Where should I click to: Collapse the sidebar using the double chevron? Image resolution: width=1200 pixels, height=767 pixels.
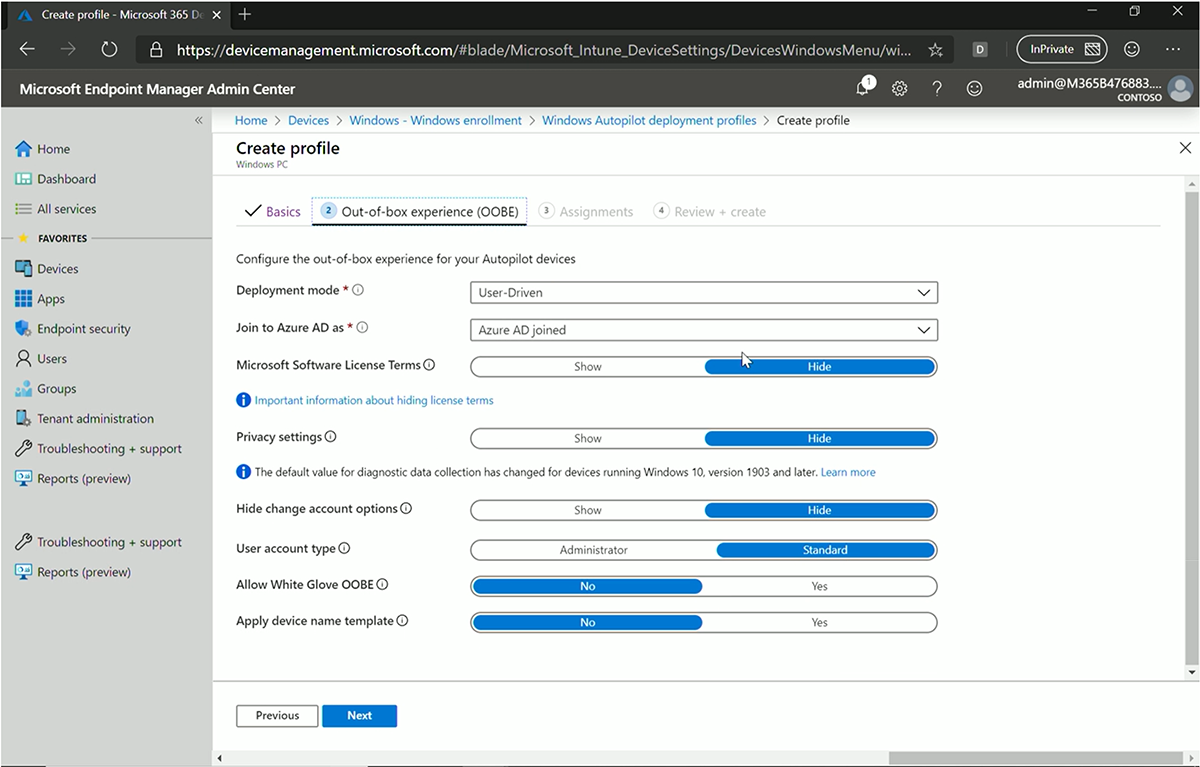[198, 120]
